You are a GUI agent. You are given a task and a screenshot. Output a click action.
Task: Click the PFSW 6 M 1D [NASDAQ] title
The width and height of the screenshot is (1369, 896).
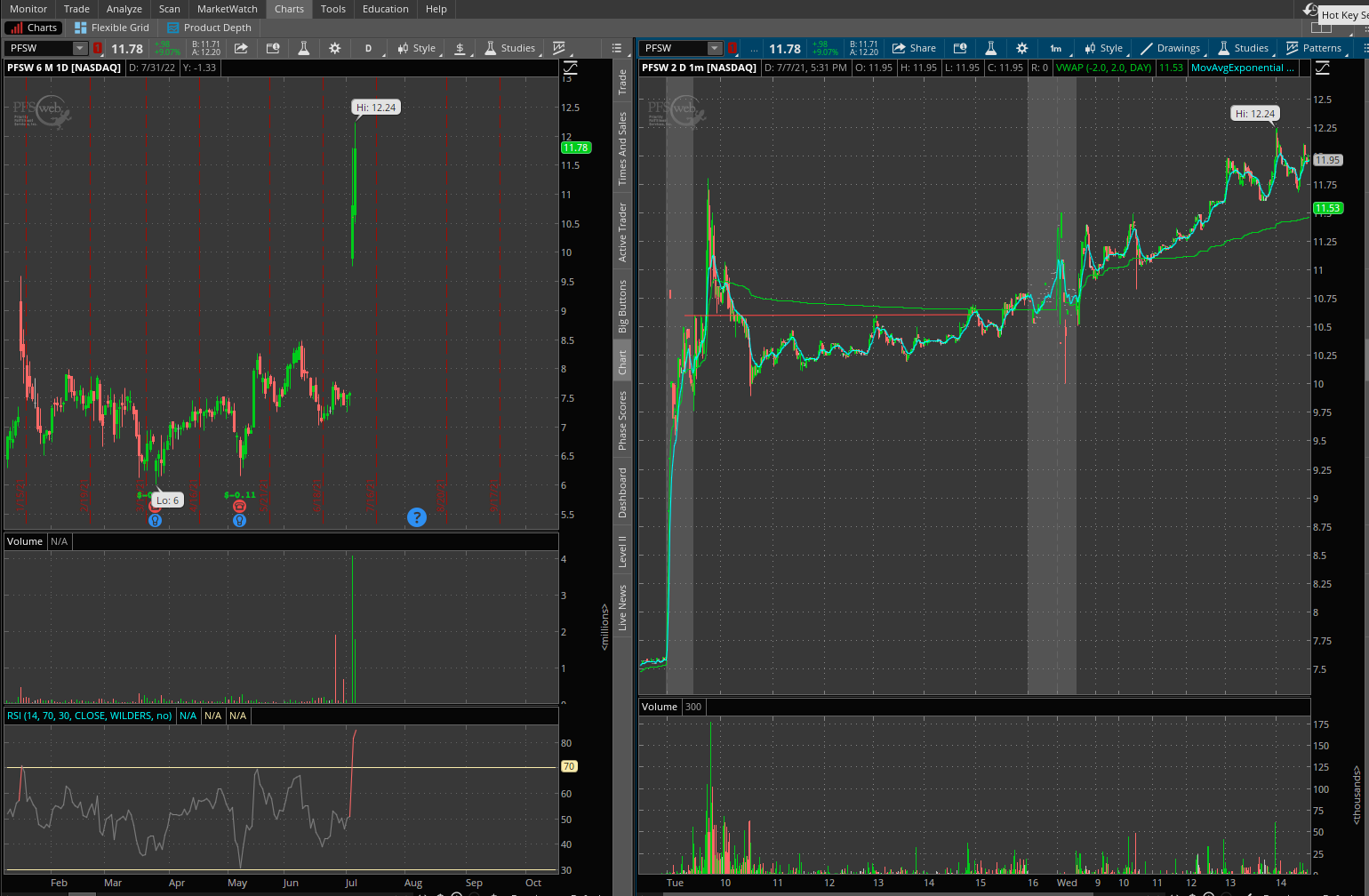[64, 68]
